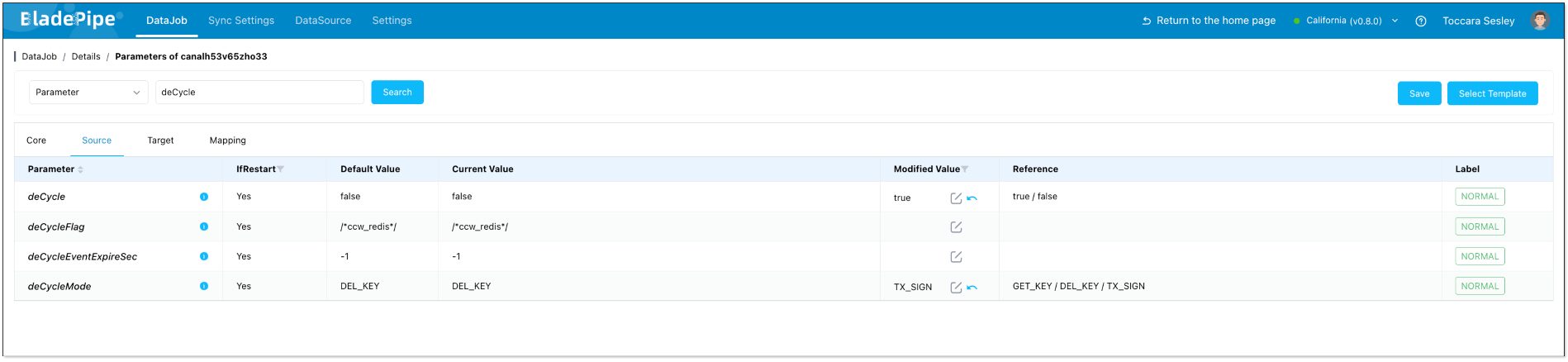Undo the deCycleMode TX_SIGN modification
1568x362 pixels.
(x=972, y=288)
